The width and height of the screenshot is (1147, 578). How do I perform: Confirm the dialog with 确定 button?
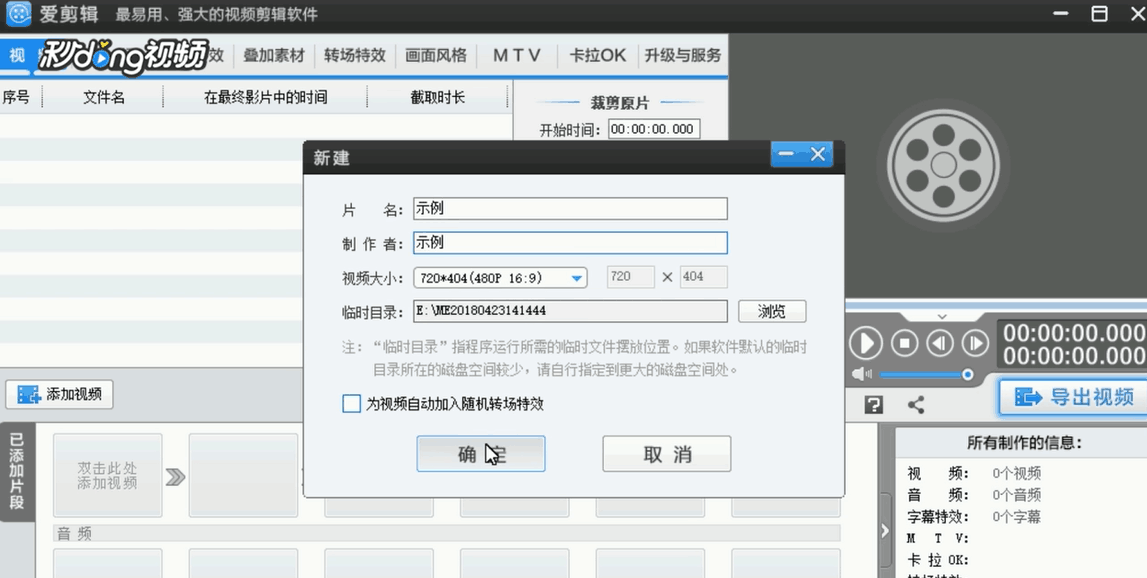click(x=480, y=454)
